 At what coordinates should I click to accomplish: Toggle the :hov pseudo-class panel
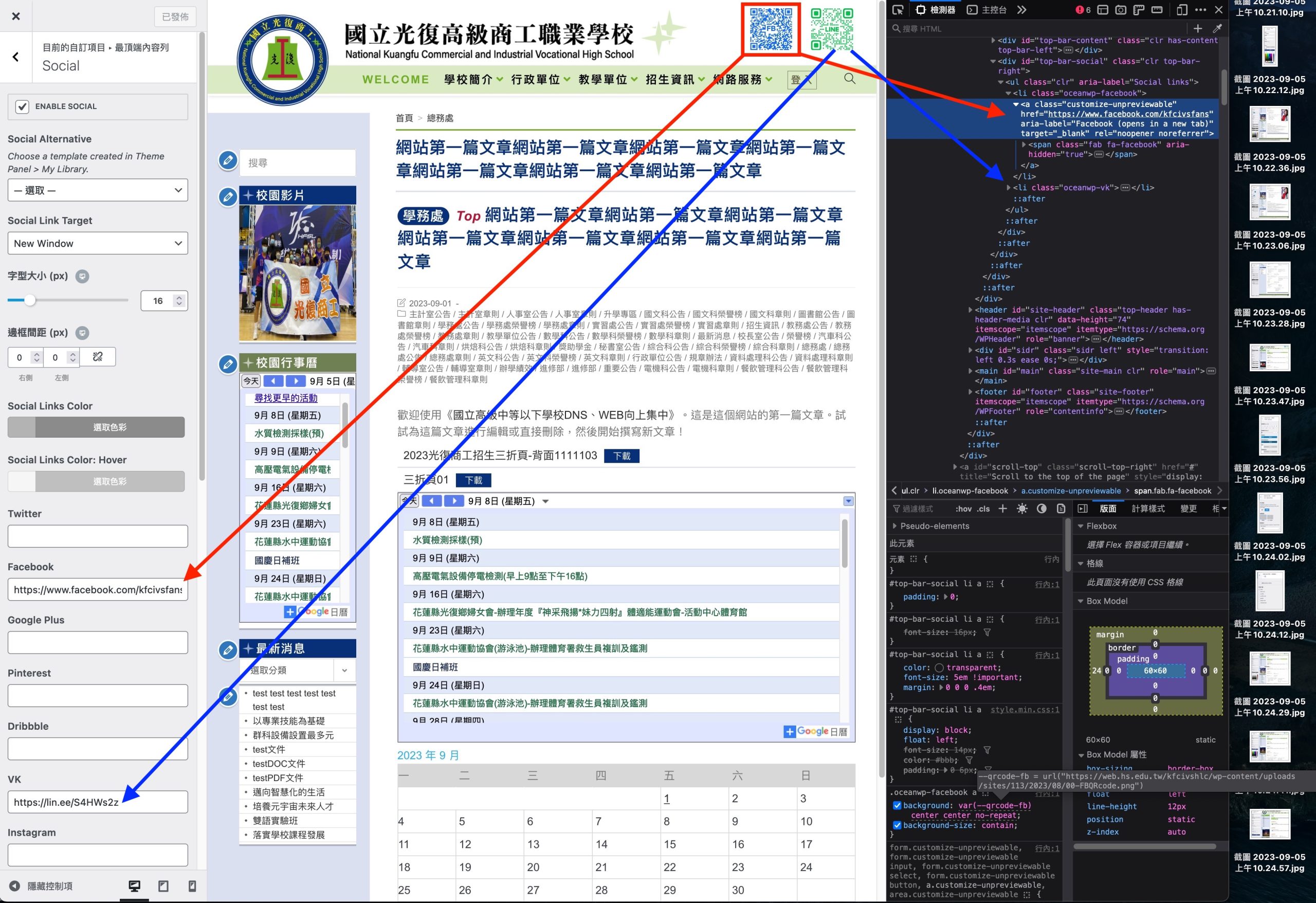point(963,509)
